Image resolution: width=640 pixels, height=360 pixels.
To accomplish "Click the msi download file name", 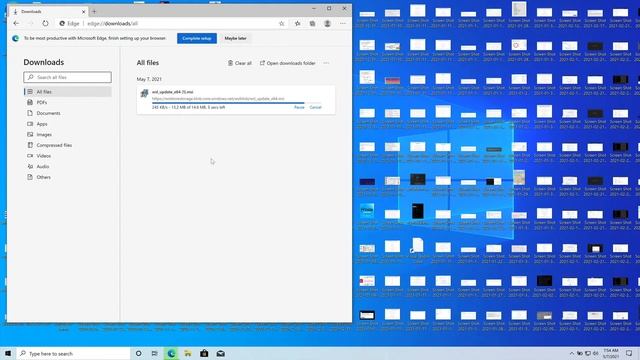I will pos(172,92).
